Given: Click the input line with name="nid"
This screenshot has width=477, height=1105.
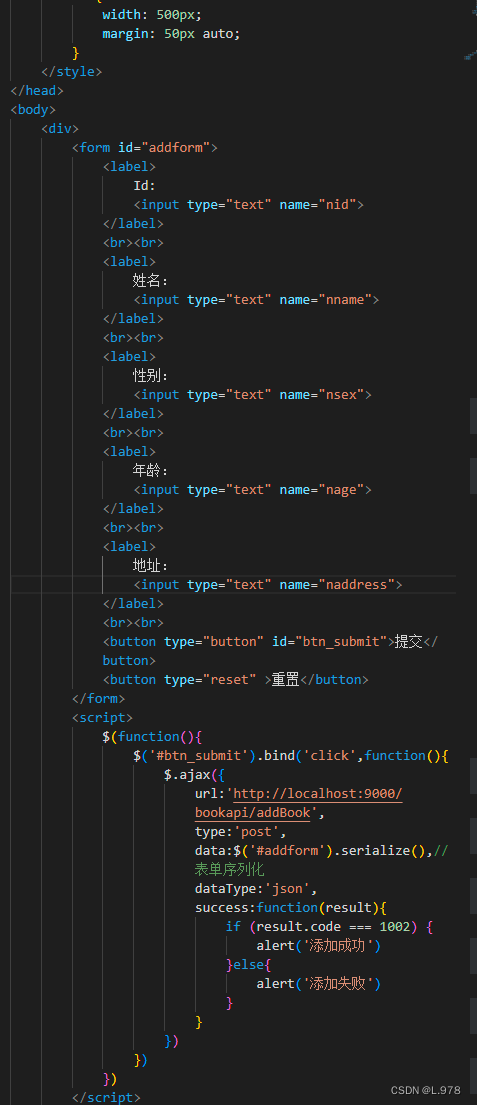Looking at the screenshot, I should 249,204.
